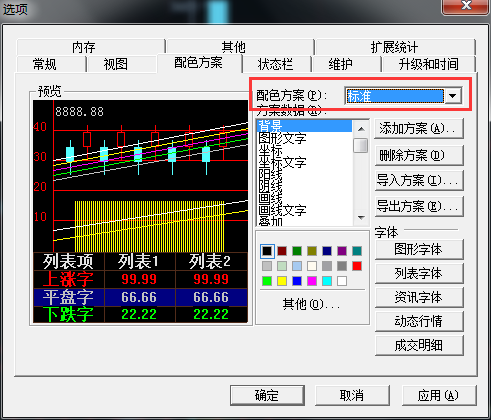Pick the light gray swatch in second row

pyautogui.click(x=267, y=266)
